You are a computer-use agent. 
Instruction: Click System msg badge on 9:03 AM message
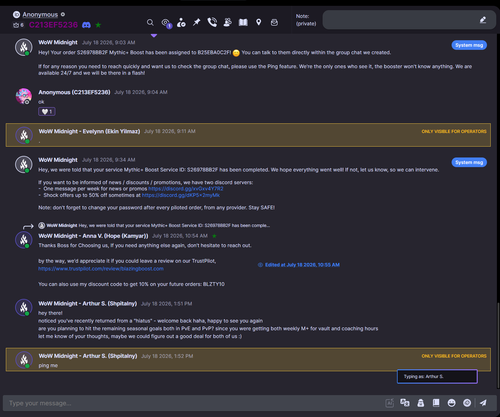point(469,45)
